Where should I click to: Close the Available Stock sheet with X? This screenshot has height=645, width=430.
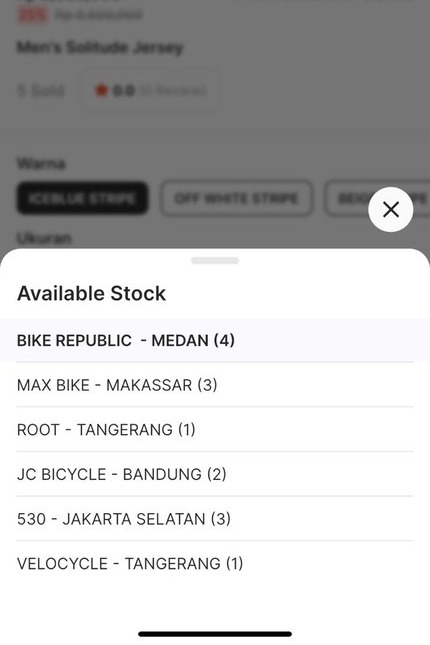(390, 209)
